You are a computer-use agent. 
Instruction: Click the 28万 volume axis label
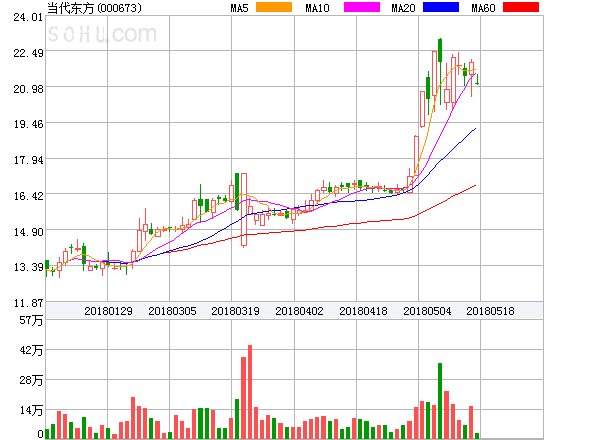(x=31, y=380)
